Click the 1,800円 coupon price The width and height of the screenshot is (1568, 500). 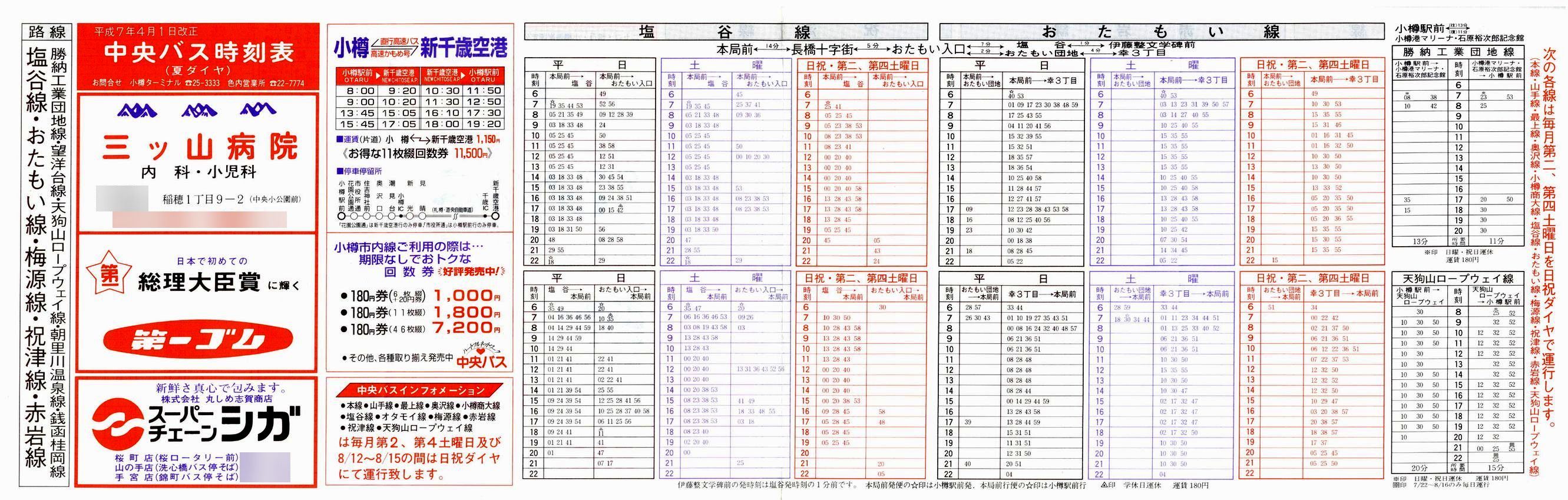pos(468,312)
